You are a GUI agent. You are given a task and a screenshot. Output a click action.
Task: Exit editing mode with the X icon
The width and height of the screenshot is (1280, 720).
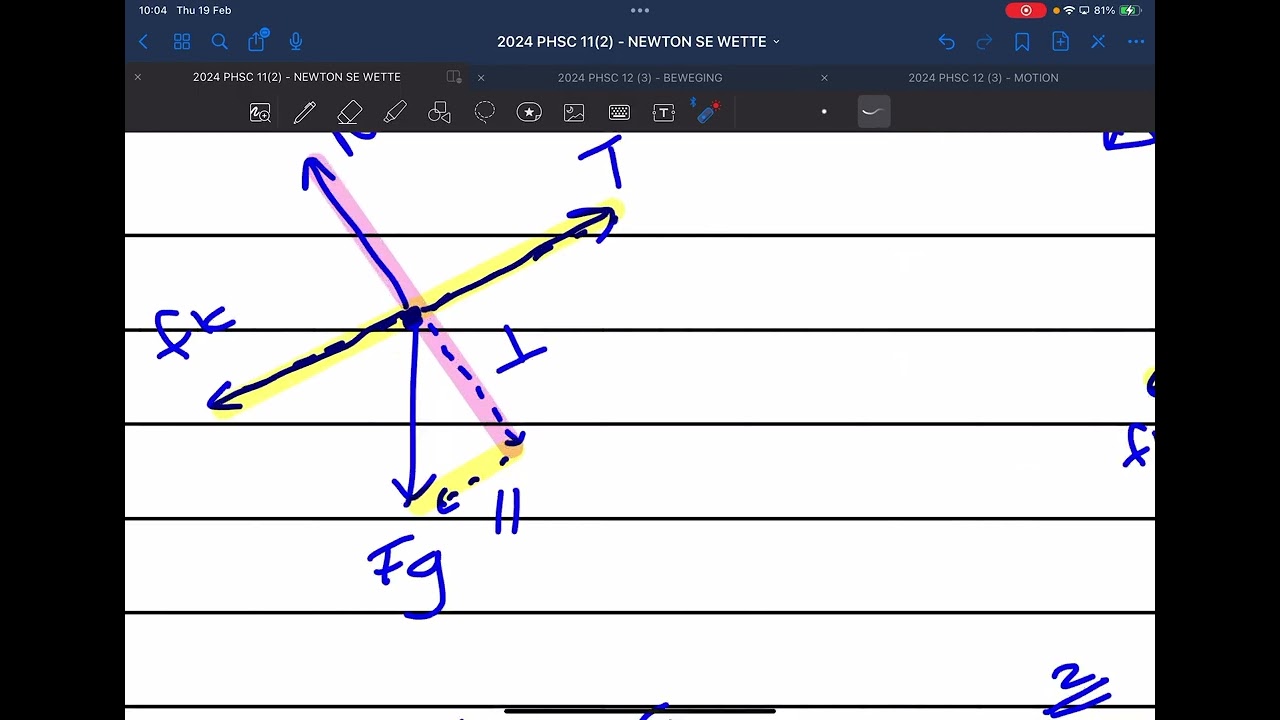click(x=1098, y=42)
